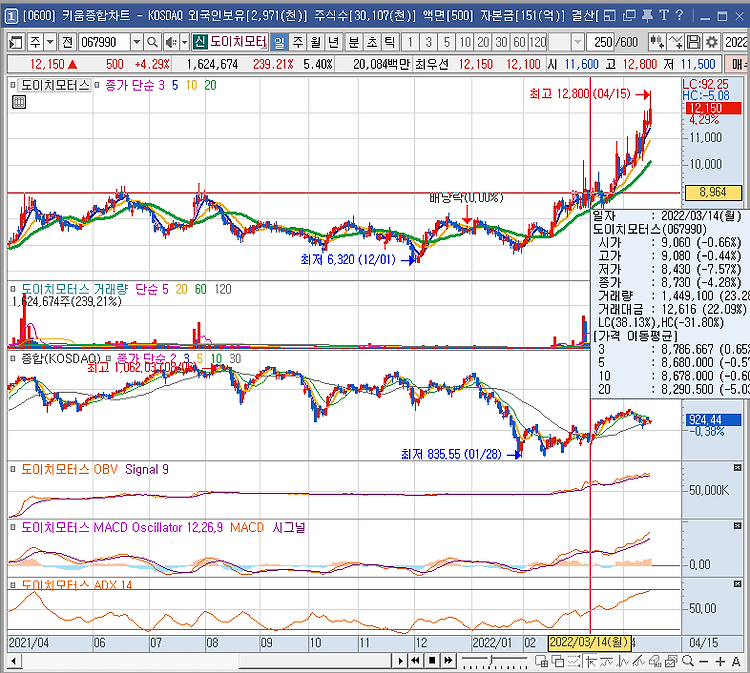Click the fast-forward chart playback button
The image size is (750, 673).
448,661
